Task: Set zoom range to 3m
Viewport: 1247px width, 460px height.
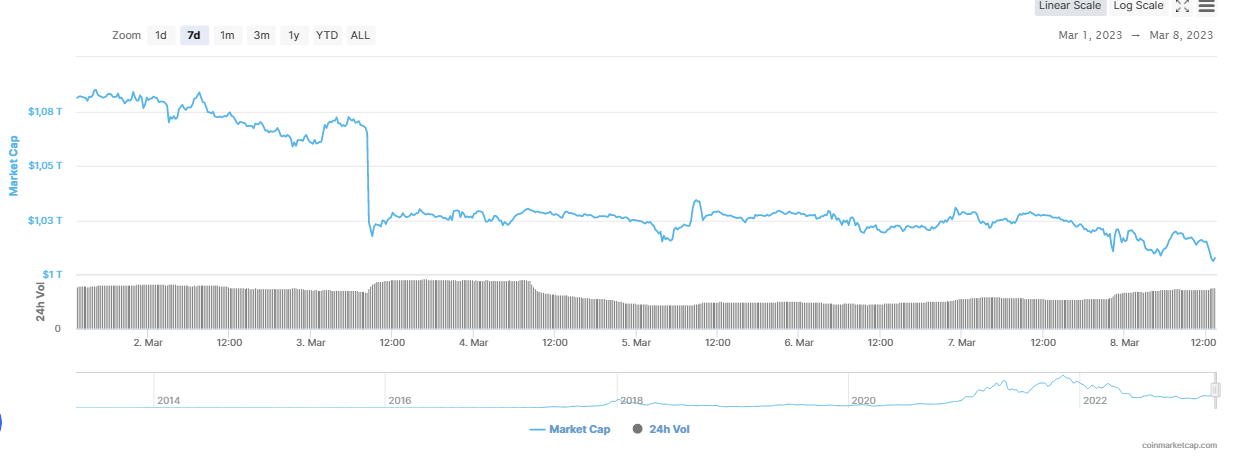Action: (261, 35)
